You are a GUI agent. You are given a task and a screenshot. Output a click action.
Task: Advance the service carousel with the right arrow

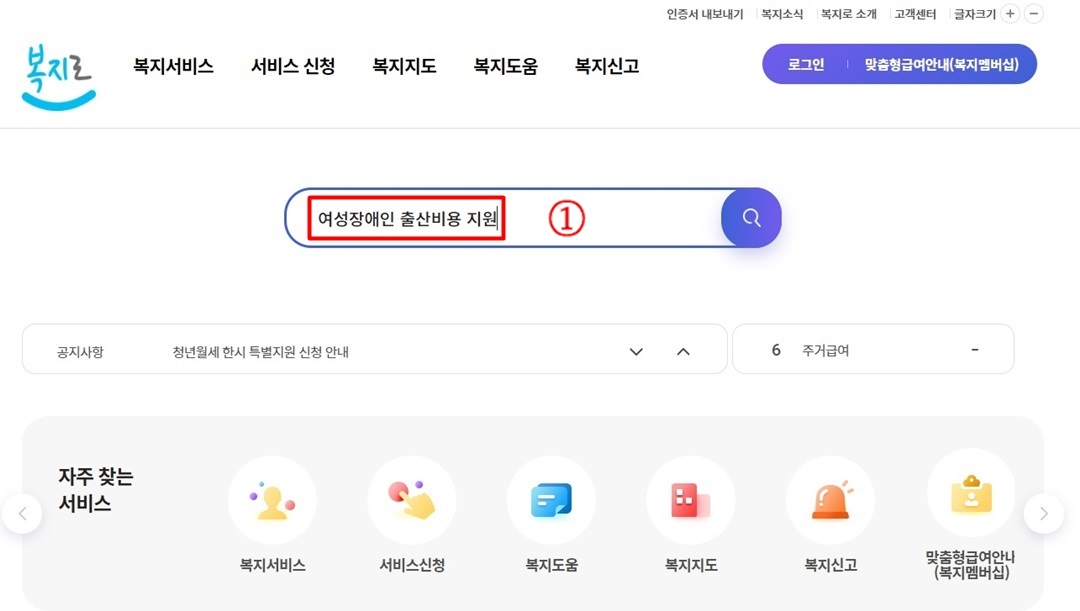(1044, 513)
